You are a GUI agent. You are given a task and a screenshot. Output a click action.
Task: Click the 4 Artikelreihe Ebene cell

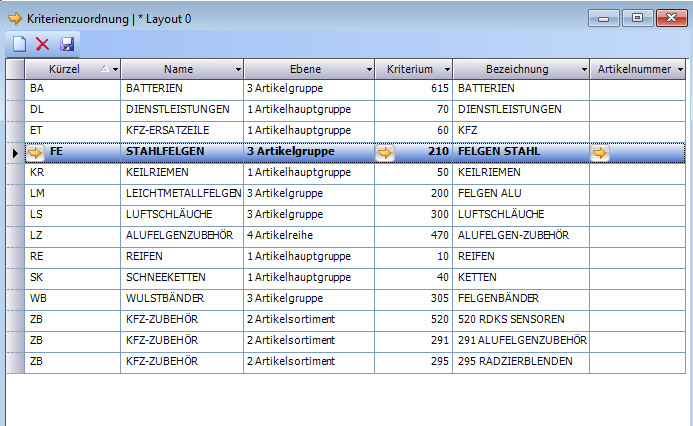pyautogui.click(x=308, y=235)
